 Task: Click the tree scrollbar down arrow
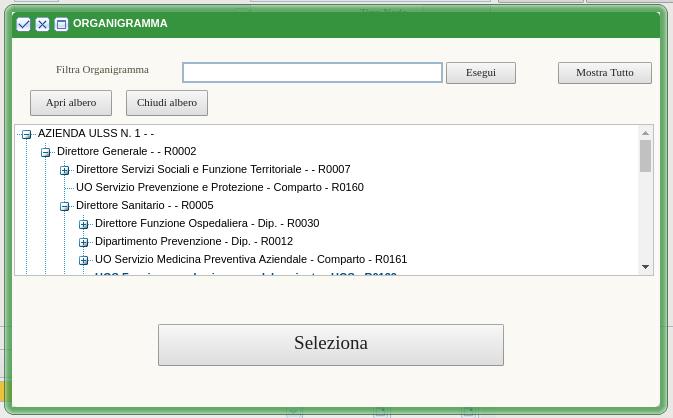pyautogui.click(x=645, y=267)
